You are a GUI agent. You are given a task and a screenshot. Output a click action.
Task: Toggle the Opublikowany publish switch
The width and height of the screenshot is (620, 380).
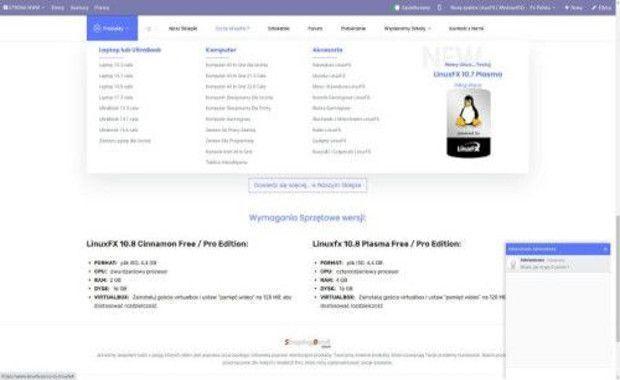click(396, 8)
